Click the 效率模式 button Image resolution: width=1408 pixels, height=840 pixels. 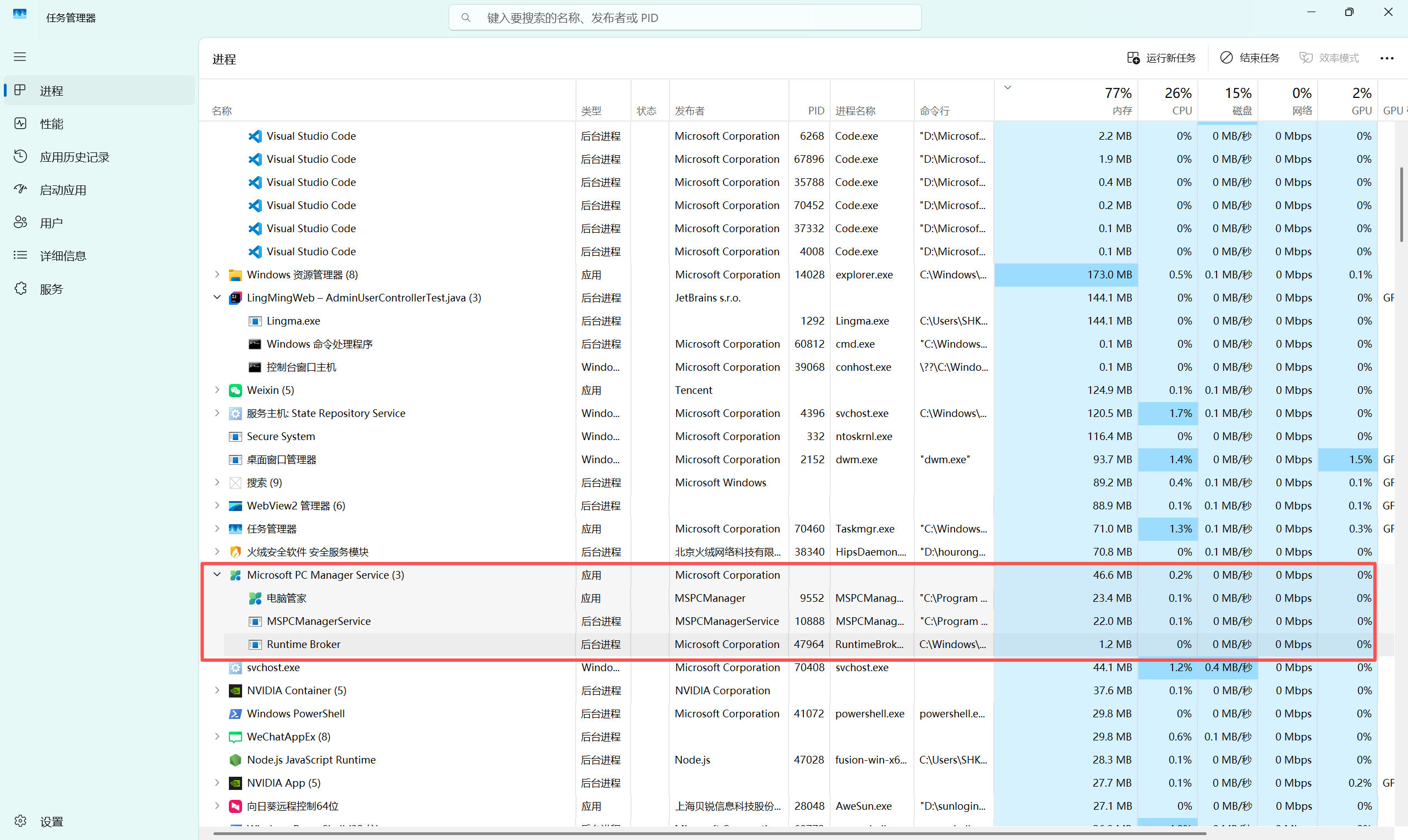(1329, 58)
